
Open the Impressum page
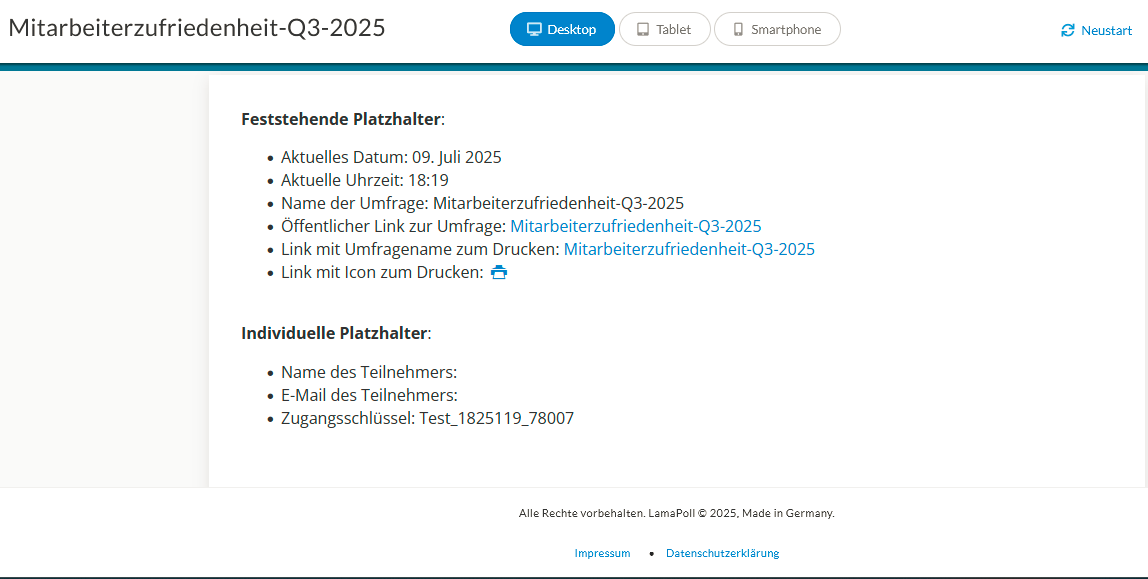(x=602, y=553)
